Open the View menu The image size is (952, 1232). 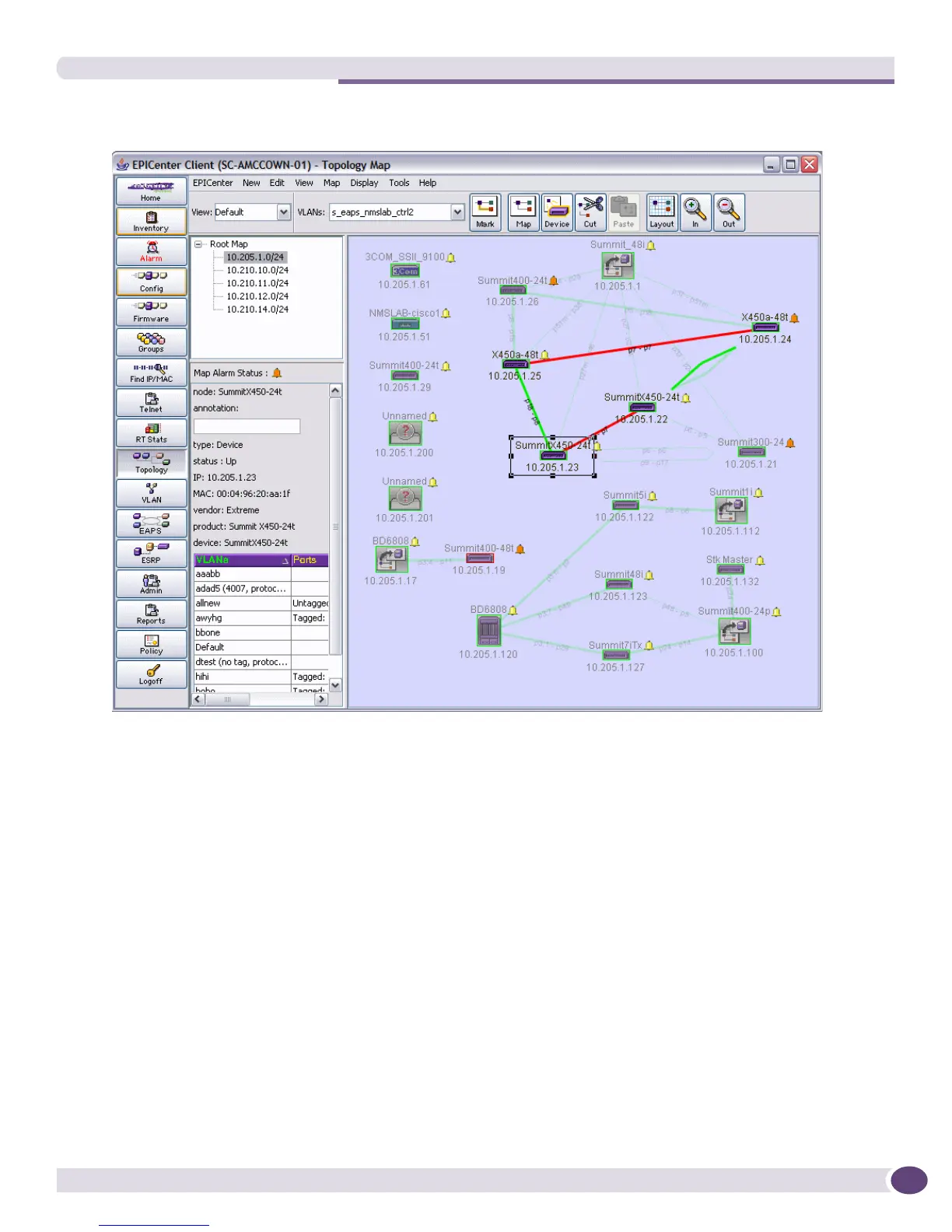coord(304,183)
